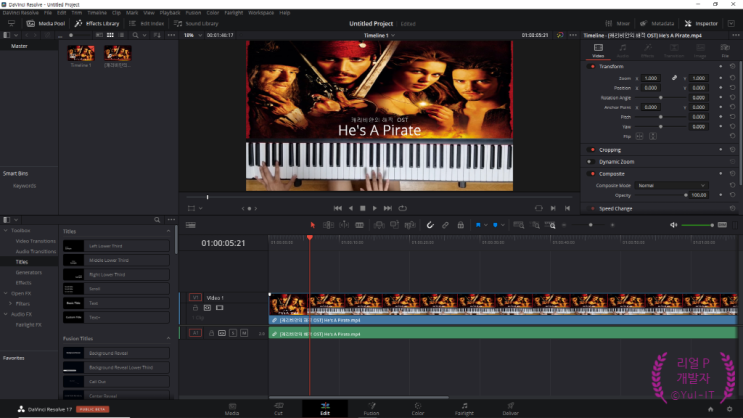This screenshot has height=418, width=743.
Task: Toggle the linked selection chain icon
Action: (x=445, y=225)
